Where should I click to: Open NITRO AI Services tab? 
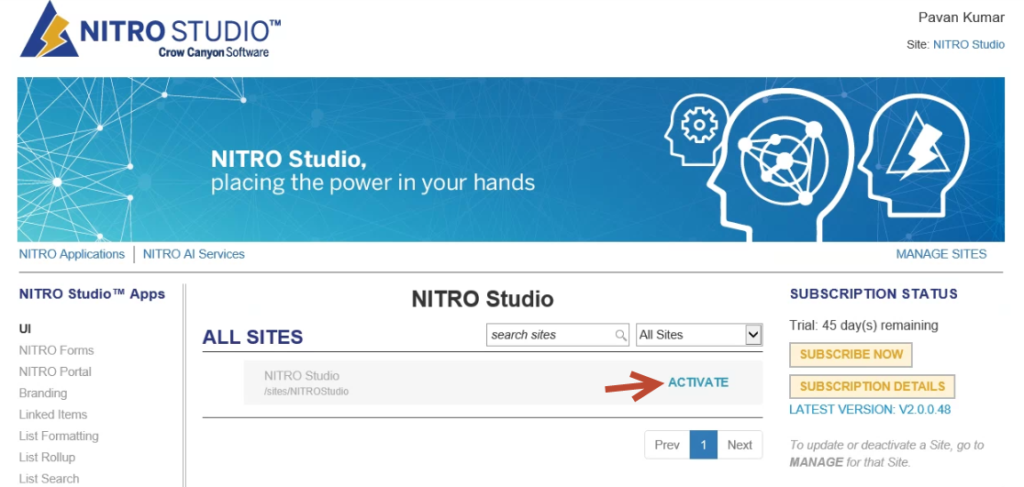[194, 254]
